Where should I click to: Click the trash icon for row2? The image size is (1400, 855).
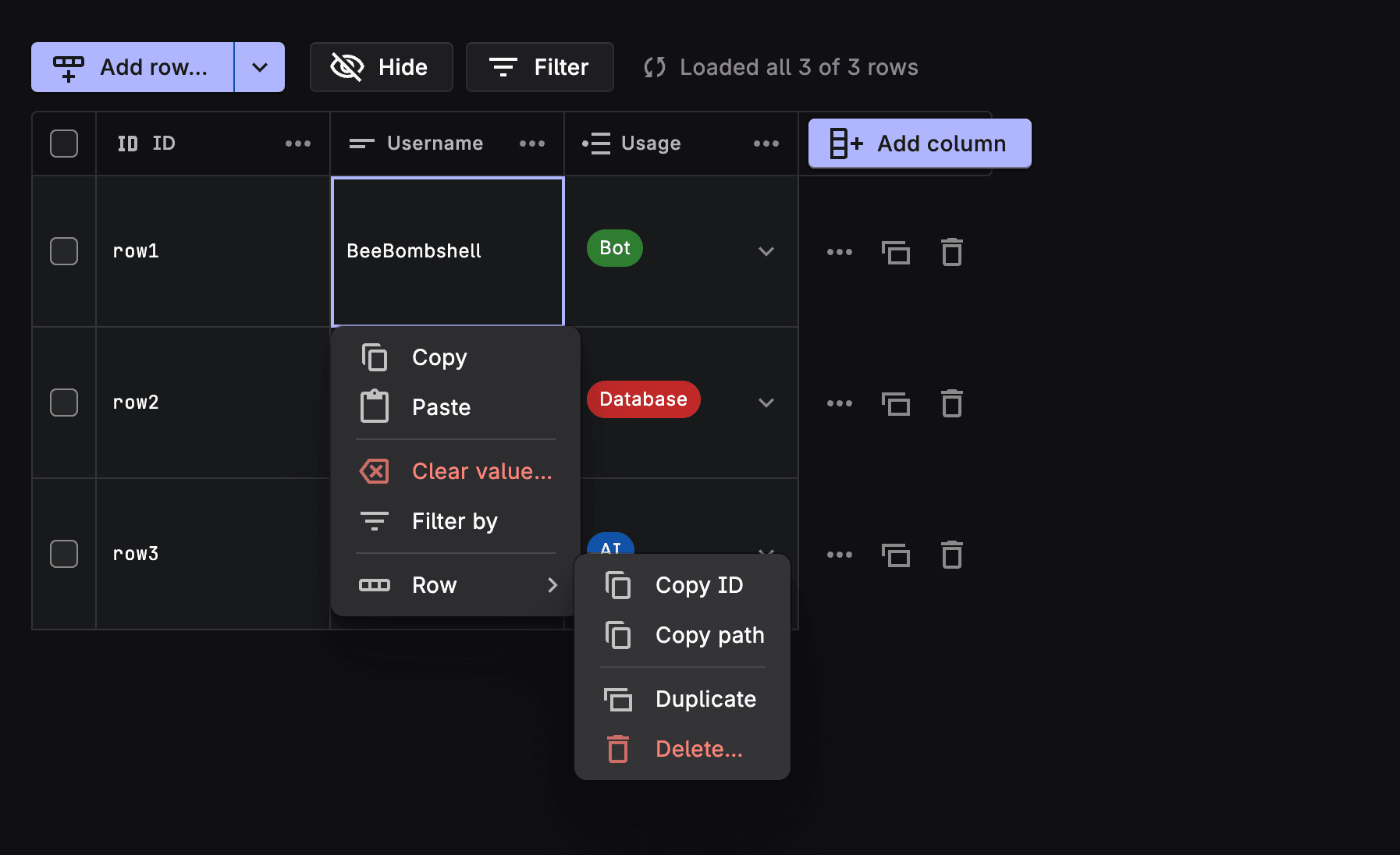coord(951,403)
